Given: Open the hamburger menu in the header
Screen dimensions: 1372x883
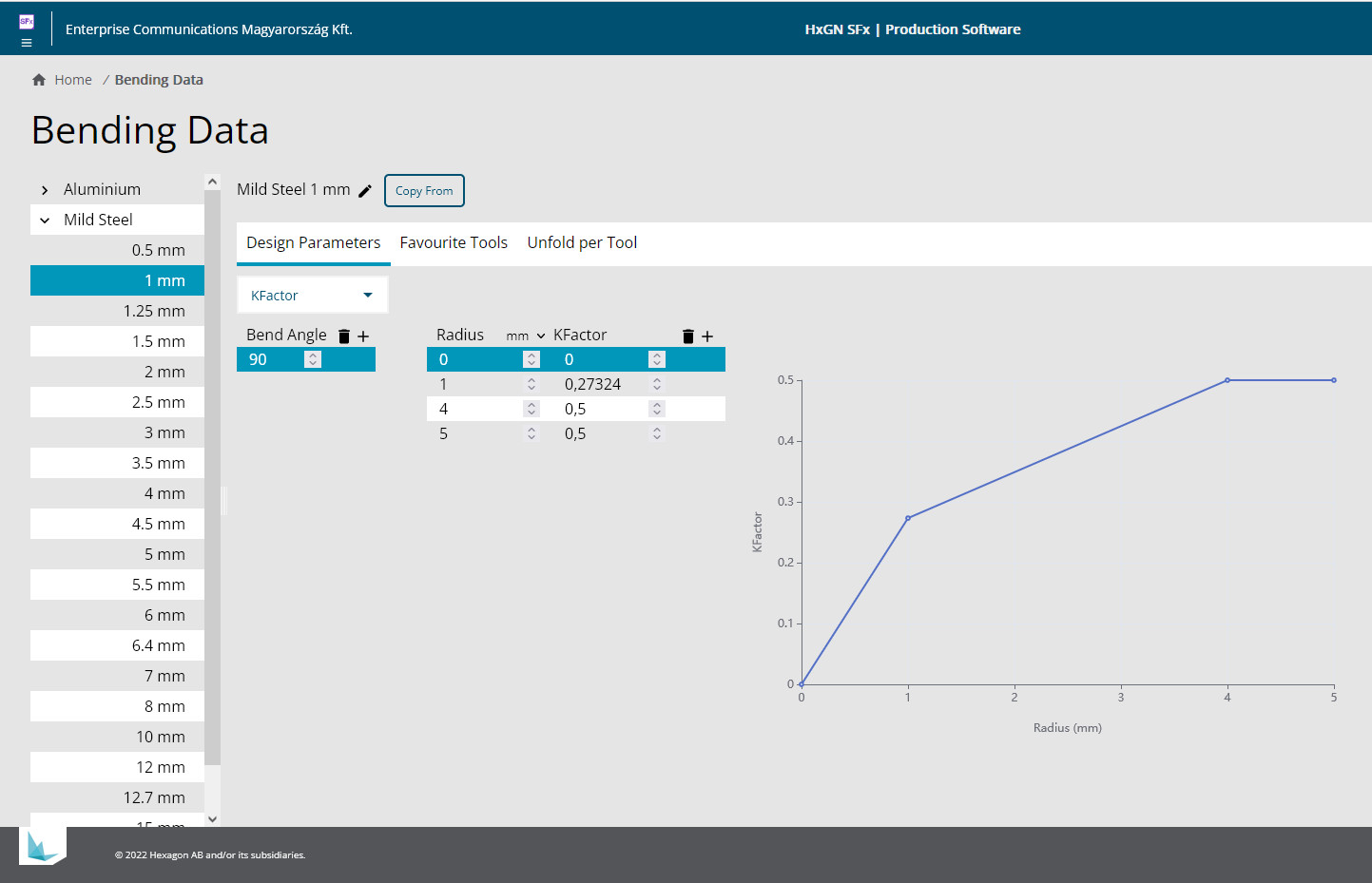Looking at the screenshot, I should (27, 43).
